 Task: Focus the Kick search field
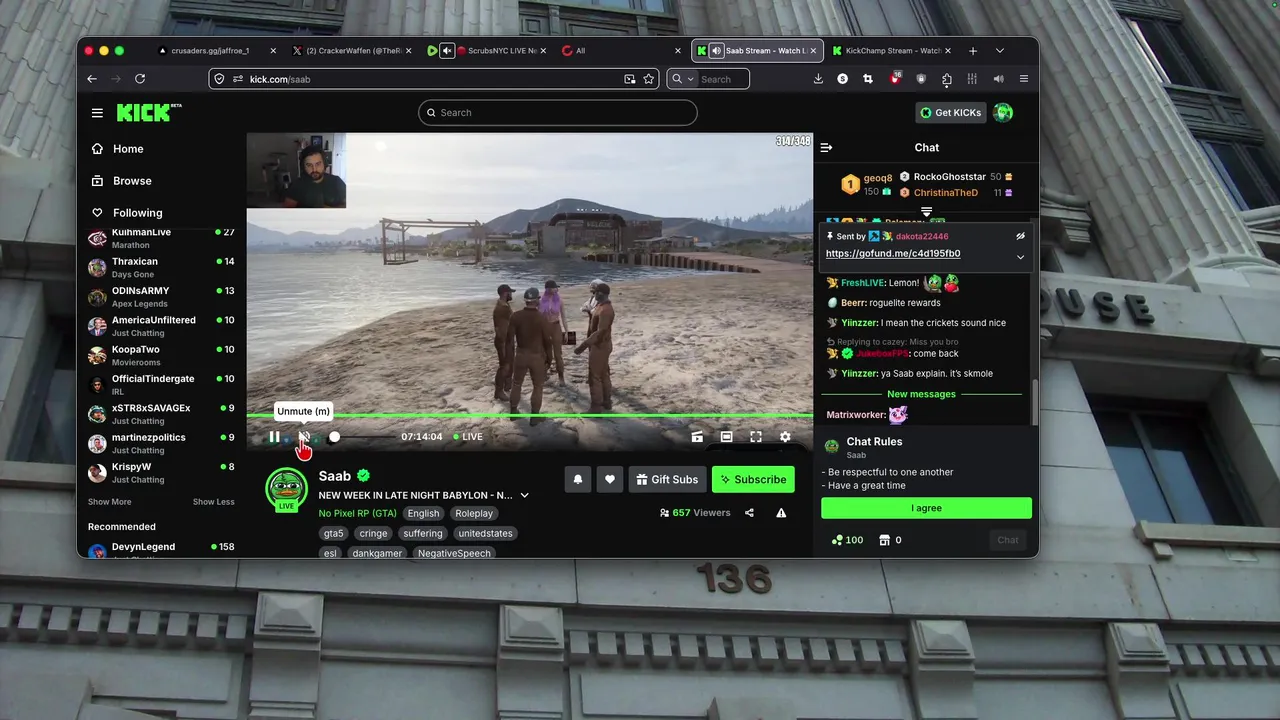557,112
